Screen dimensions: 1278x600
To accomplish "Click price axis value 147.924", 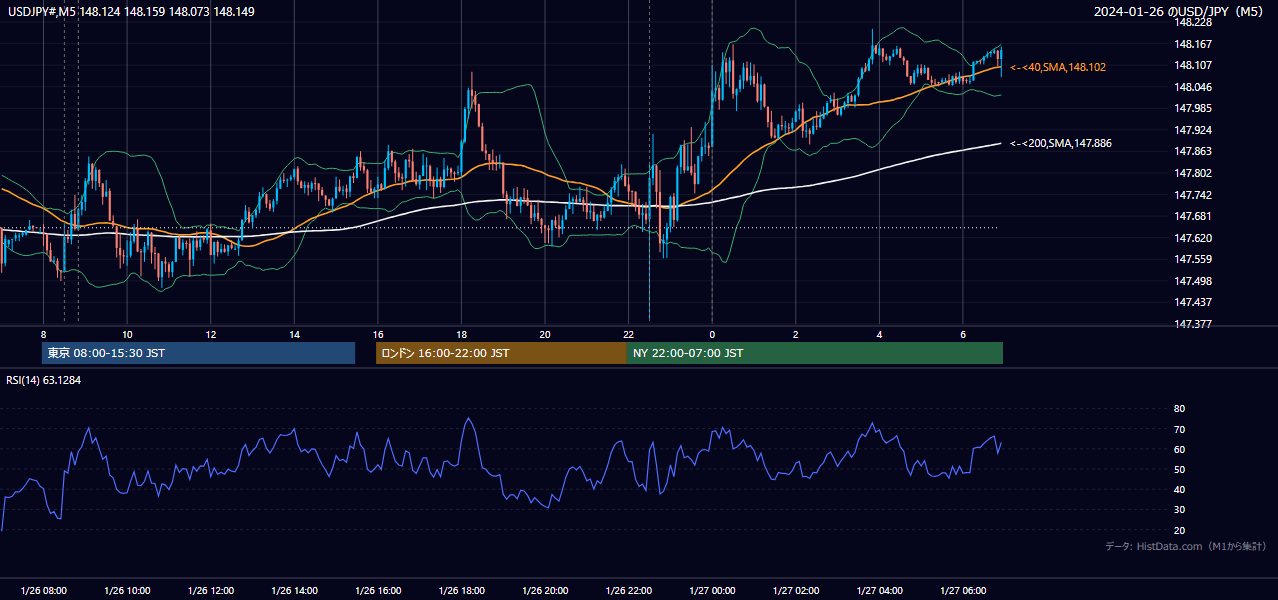I will point(1193,130).
